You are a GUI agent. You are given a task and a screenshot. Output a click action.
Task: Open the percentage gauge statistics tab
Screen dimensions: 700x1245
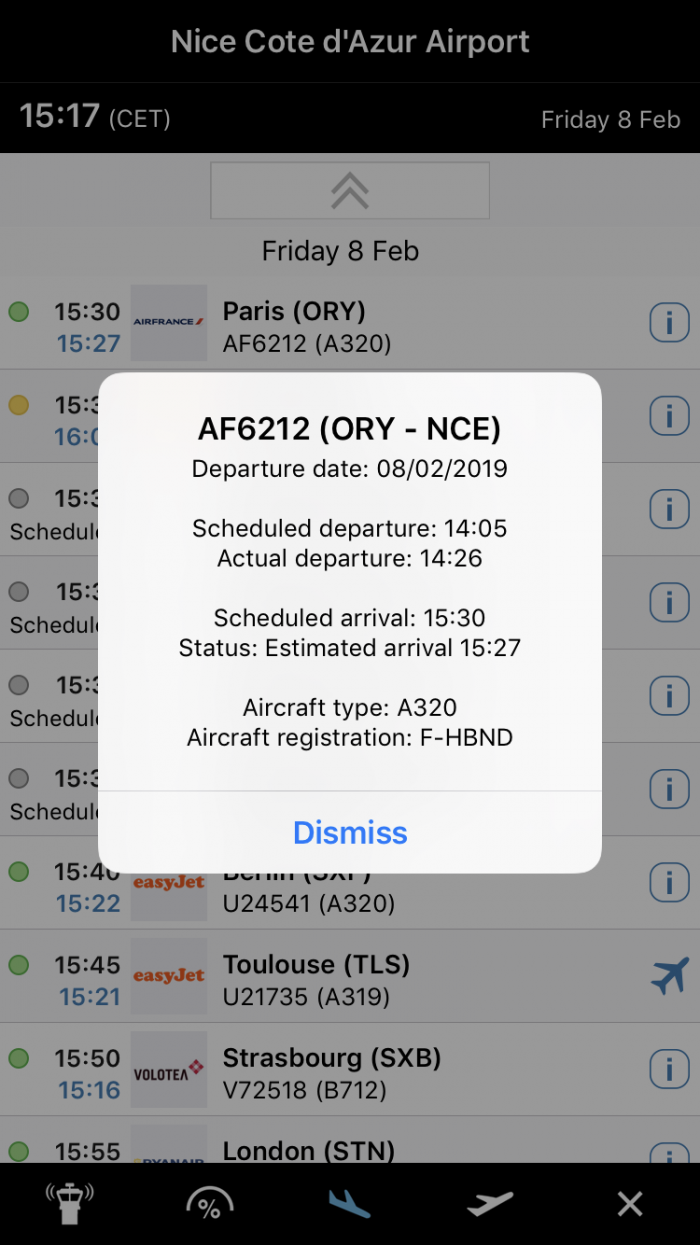pyautogui.click(x=210, y=1203)
